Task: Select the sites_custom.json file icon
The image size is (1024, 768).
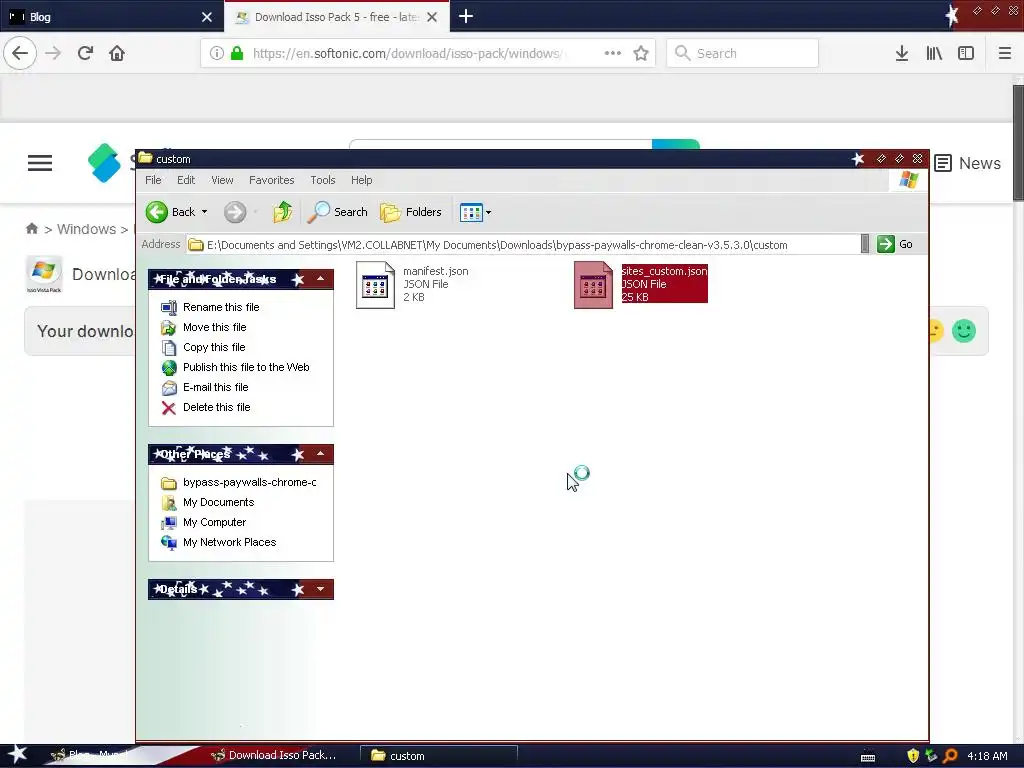Action: pos(593,285)
